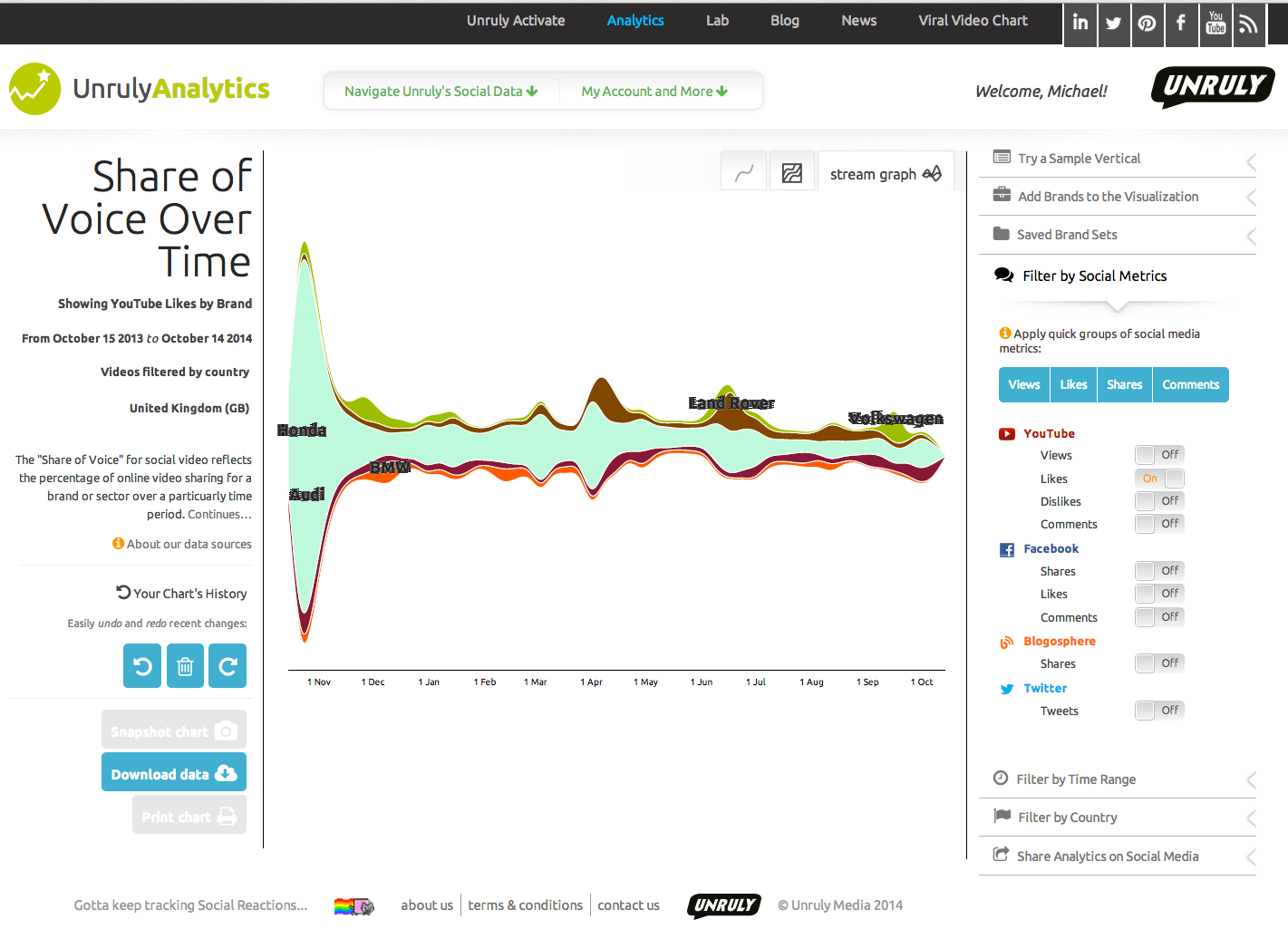Click the Facebook icon in filters
Screen dimensions: 1288x929
(x=1007, y=550)
